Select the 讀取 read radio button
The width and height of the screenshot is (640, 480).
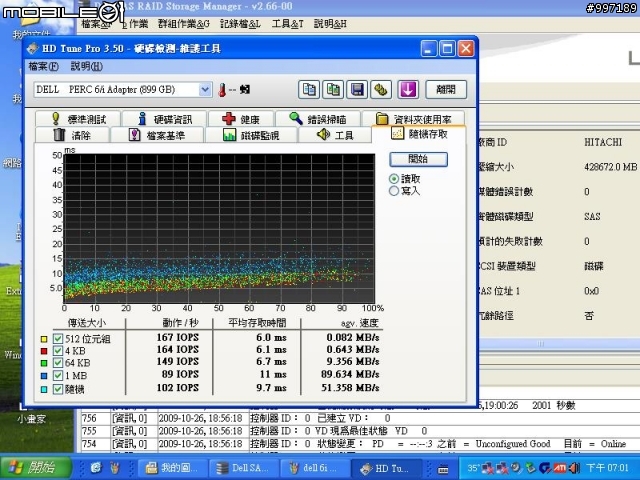pos(394,179)
